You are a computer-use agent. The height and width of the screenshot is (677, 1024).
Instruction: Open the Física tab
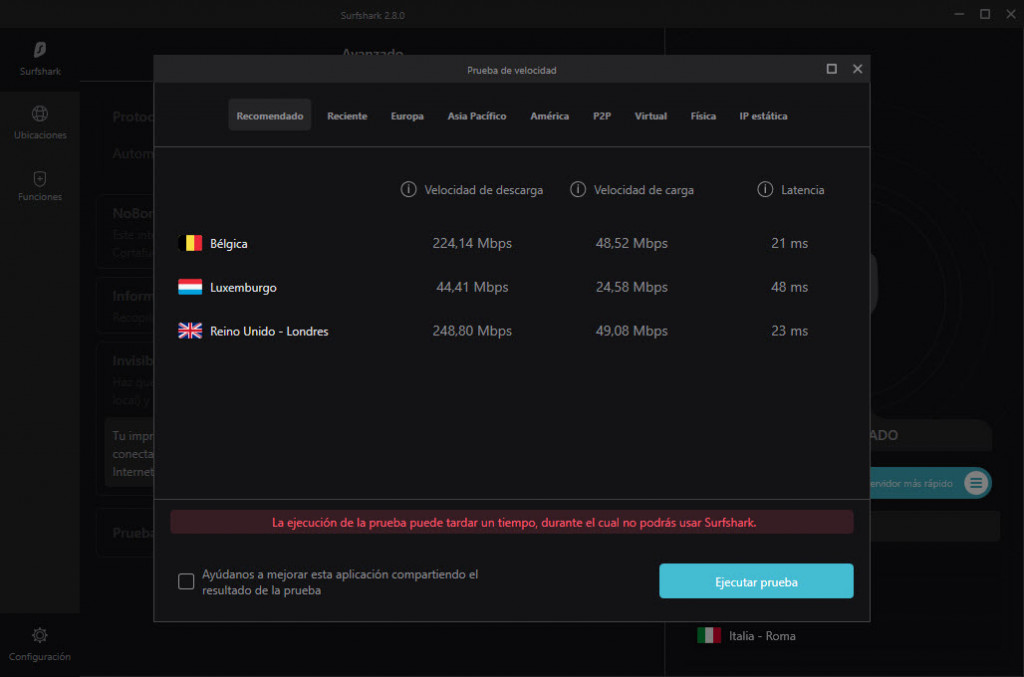point(703,116)
